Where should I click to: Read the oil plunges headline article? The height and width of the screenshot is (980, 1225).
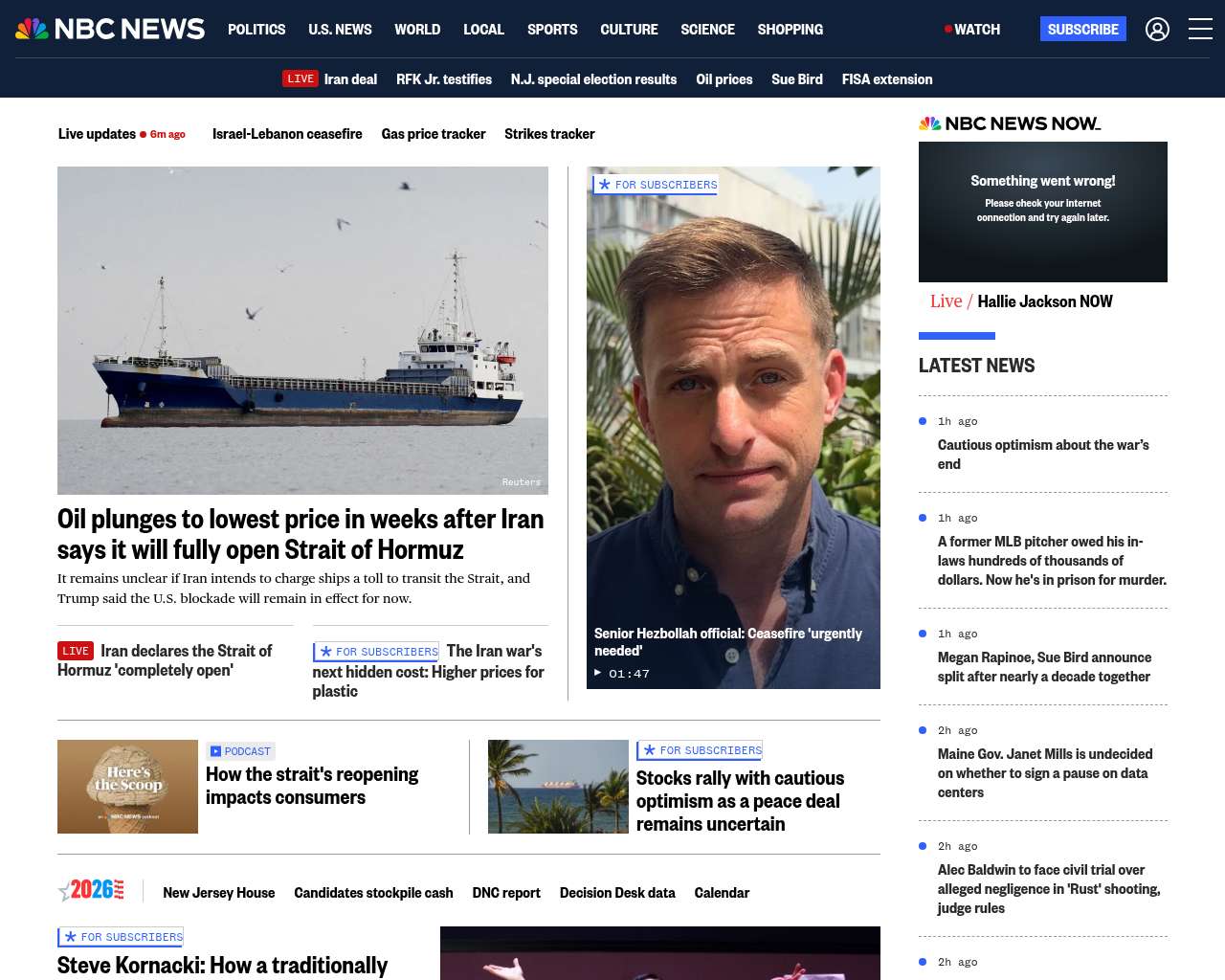coord(301,534)
